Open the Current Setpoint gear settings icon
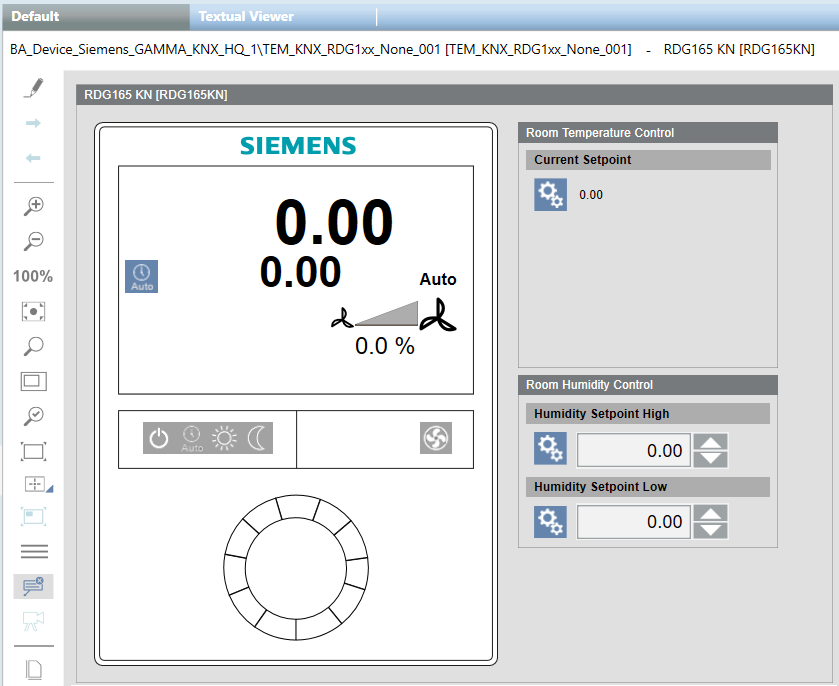Screen dimensions: 839x686 pos(550,195)
